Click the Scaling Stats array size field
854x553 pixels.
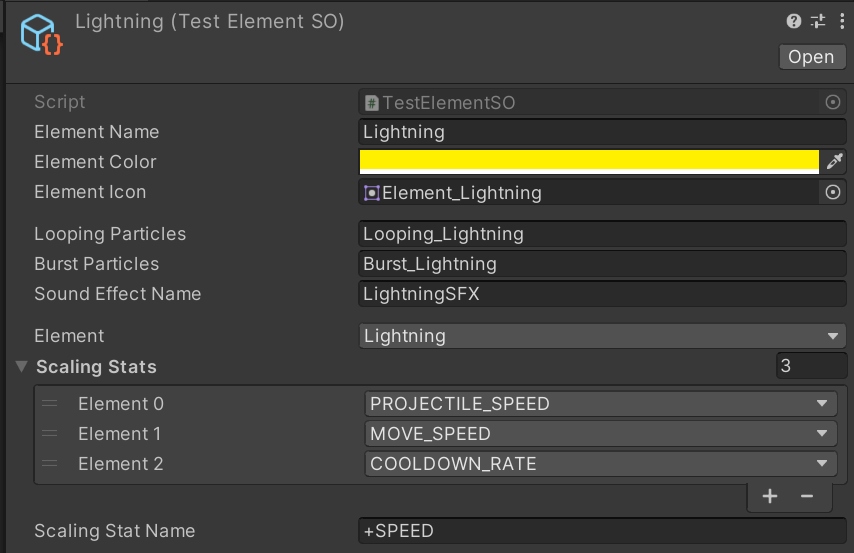pos(811,366)
